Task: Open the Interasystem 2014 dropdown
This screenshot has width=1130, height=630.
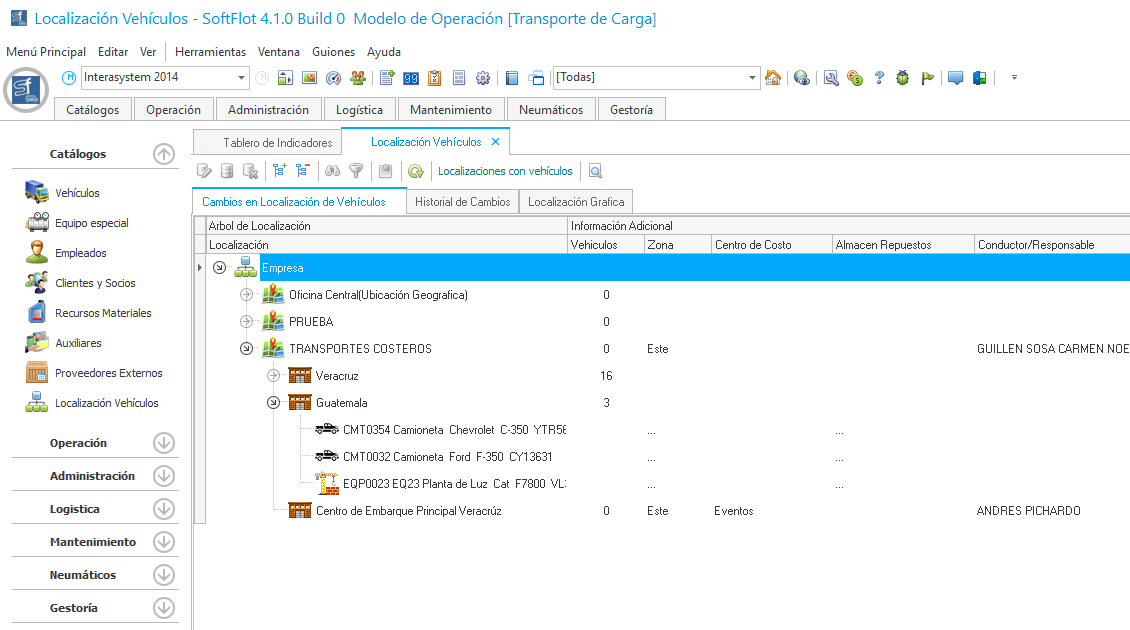Action: pos(242,78)
